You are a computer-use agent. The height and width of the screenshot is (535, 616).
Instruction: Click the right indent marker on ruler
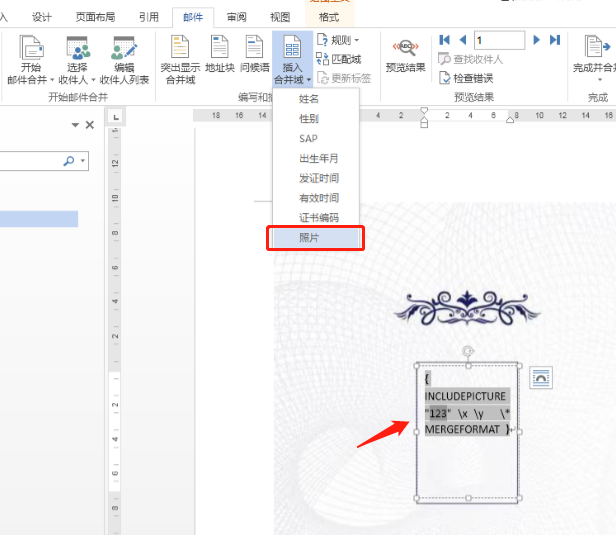(x=510, y=119)
